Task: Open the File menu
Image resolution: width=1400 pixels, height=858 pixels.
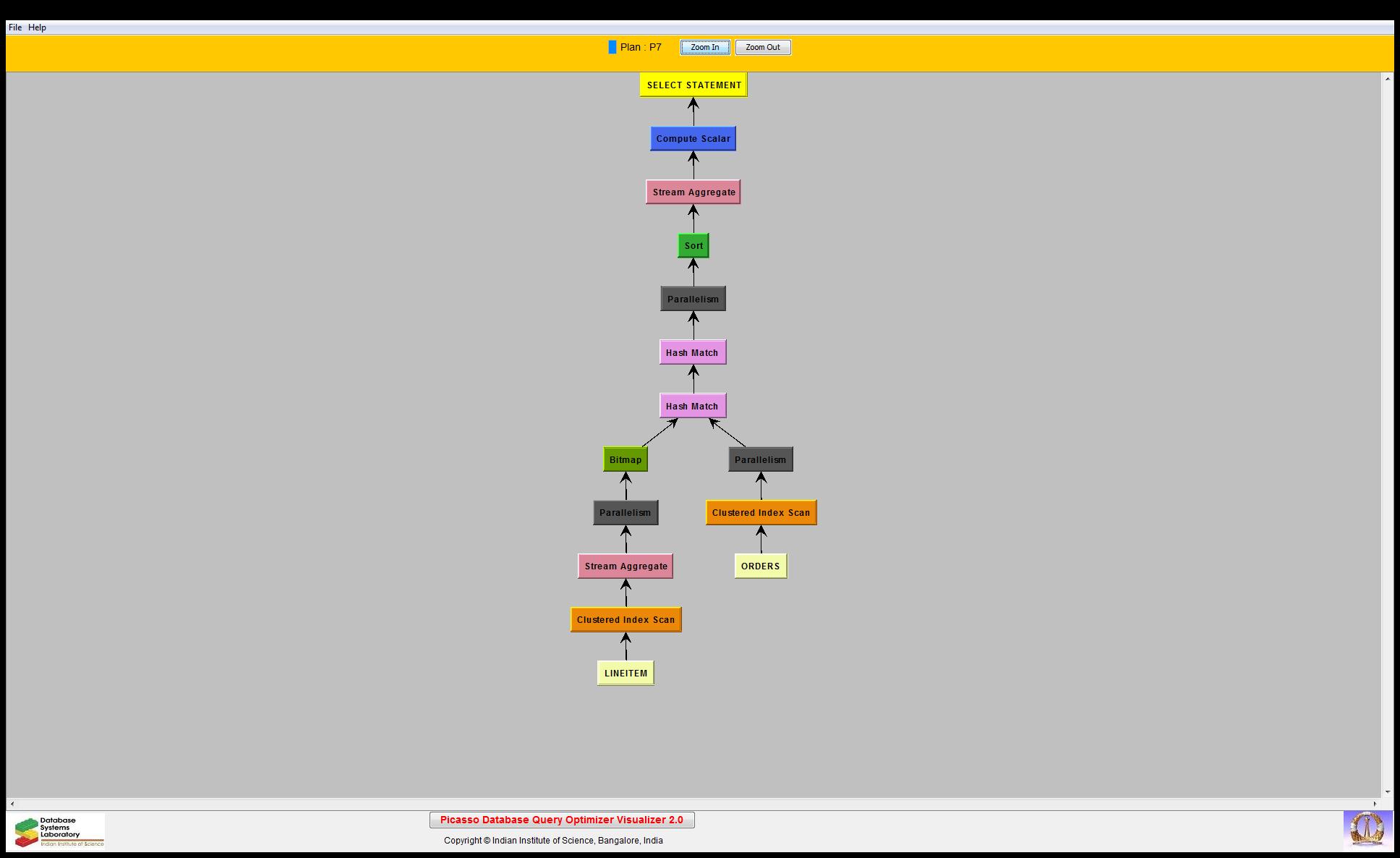Action: pyautogui.click(x=15, y=27)
